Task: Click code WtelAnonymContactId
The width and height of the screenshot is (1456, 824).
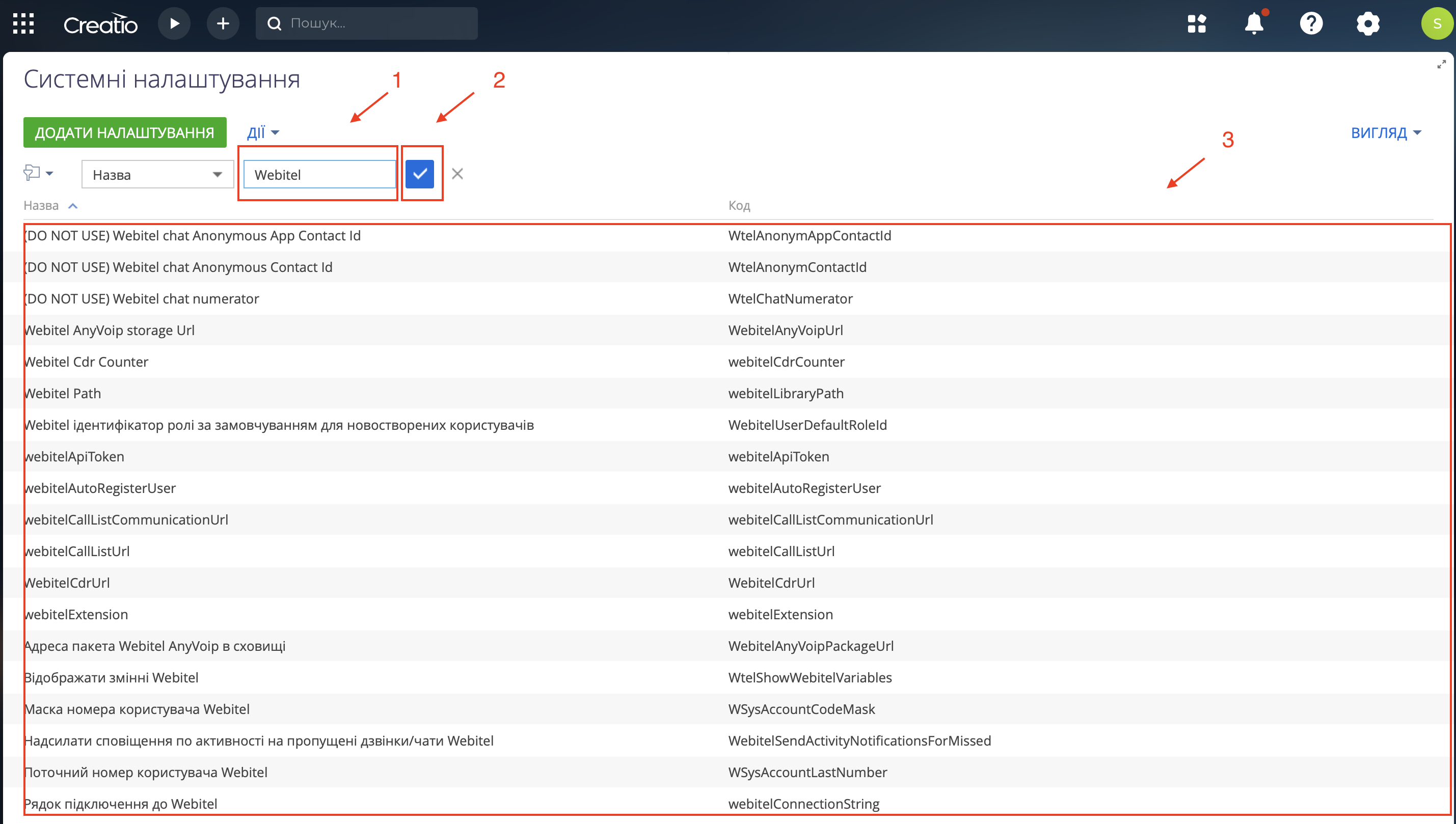Action: (x=797, y=267)
